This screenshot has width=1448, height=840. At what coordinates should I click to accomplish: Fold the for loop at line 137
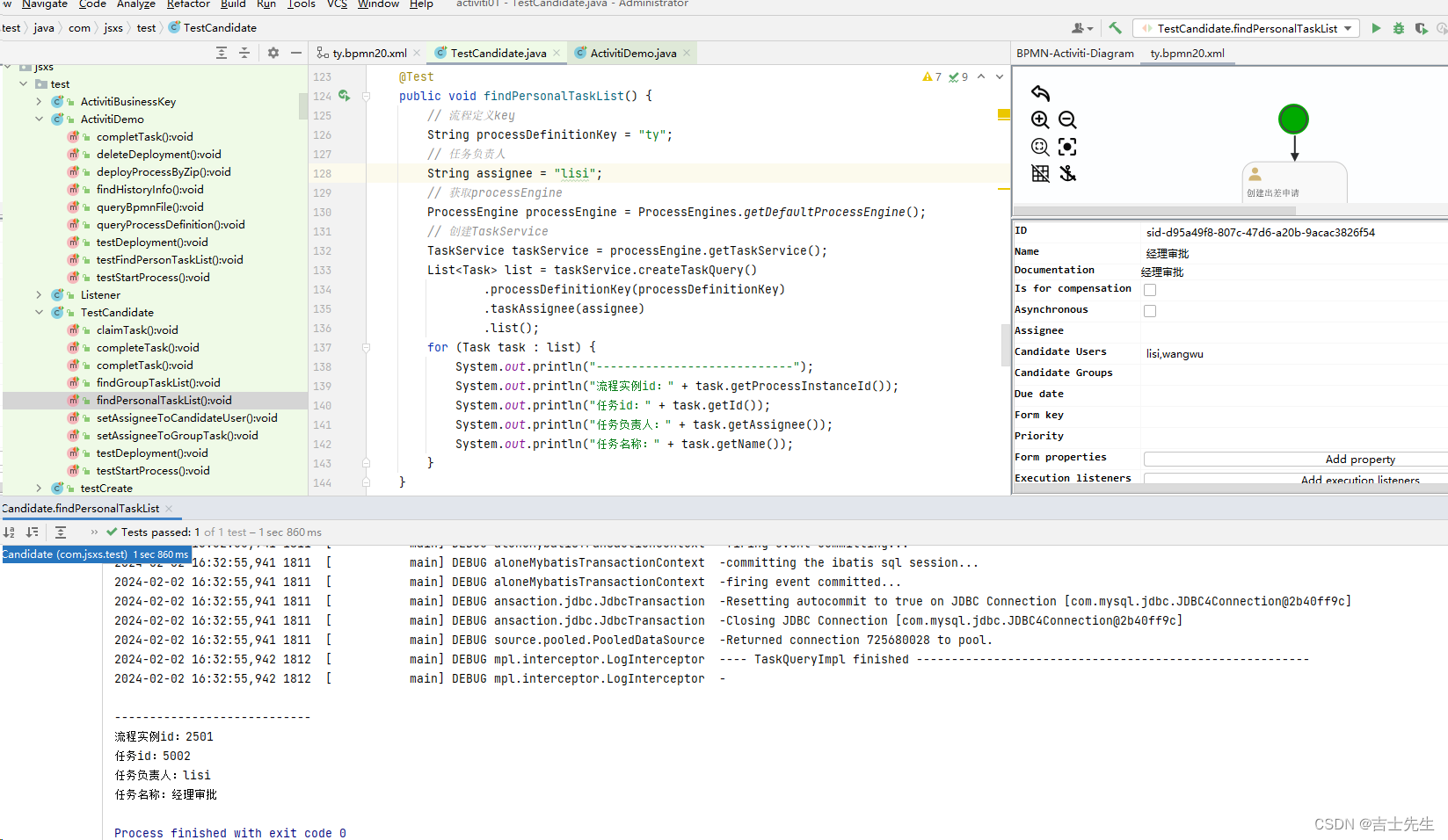(x=367, y=347)
